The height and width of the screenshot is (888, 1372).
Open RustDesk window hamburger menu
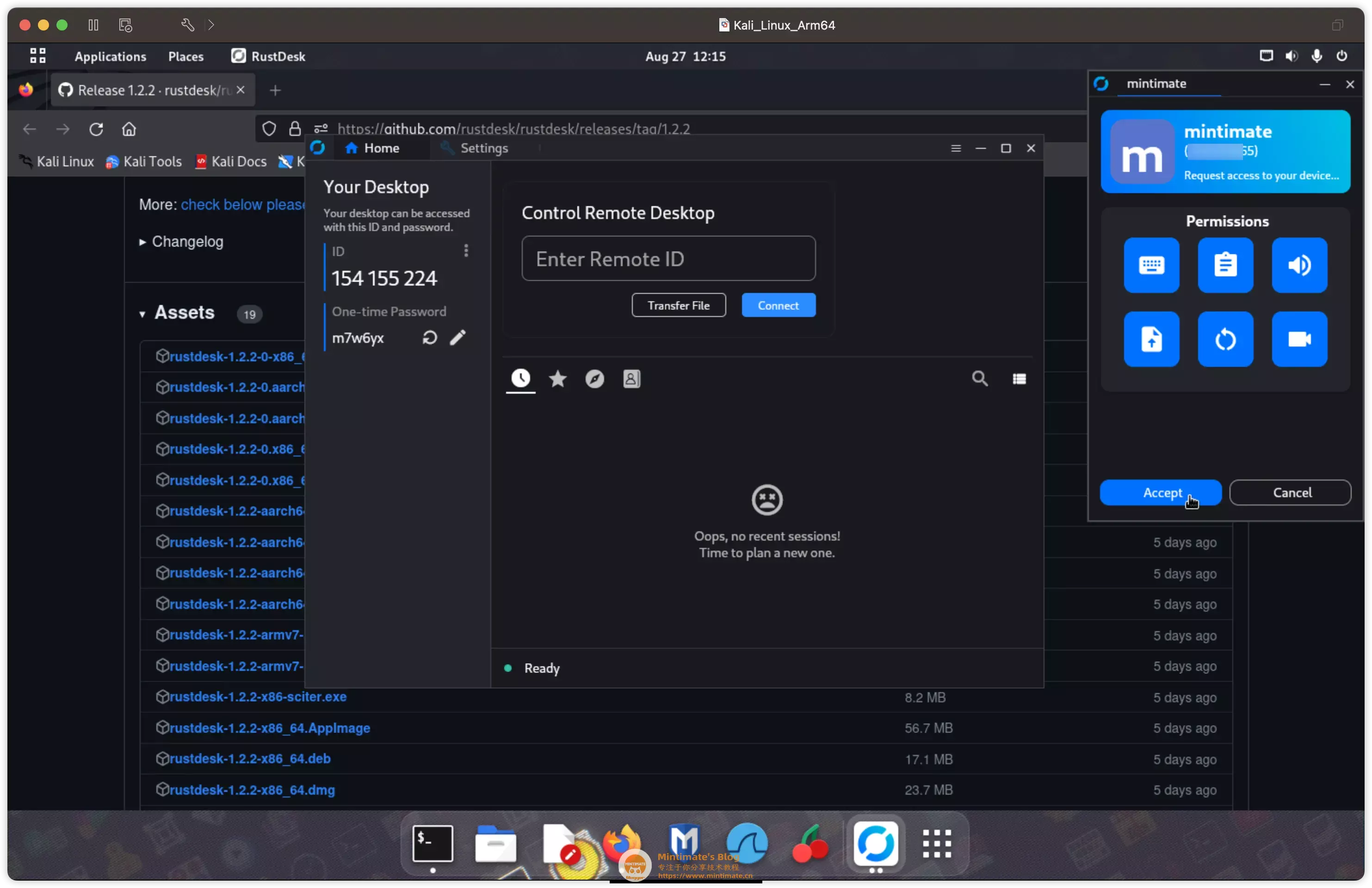pyautogui.click(x=955, y=148)
